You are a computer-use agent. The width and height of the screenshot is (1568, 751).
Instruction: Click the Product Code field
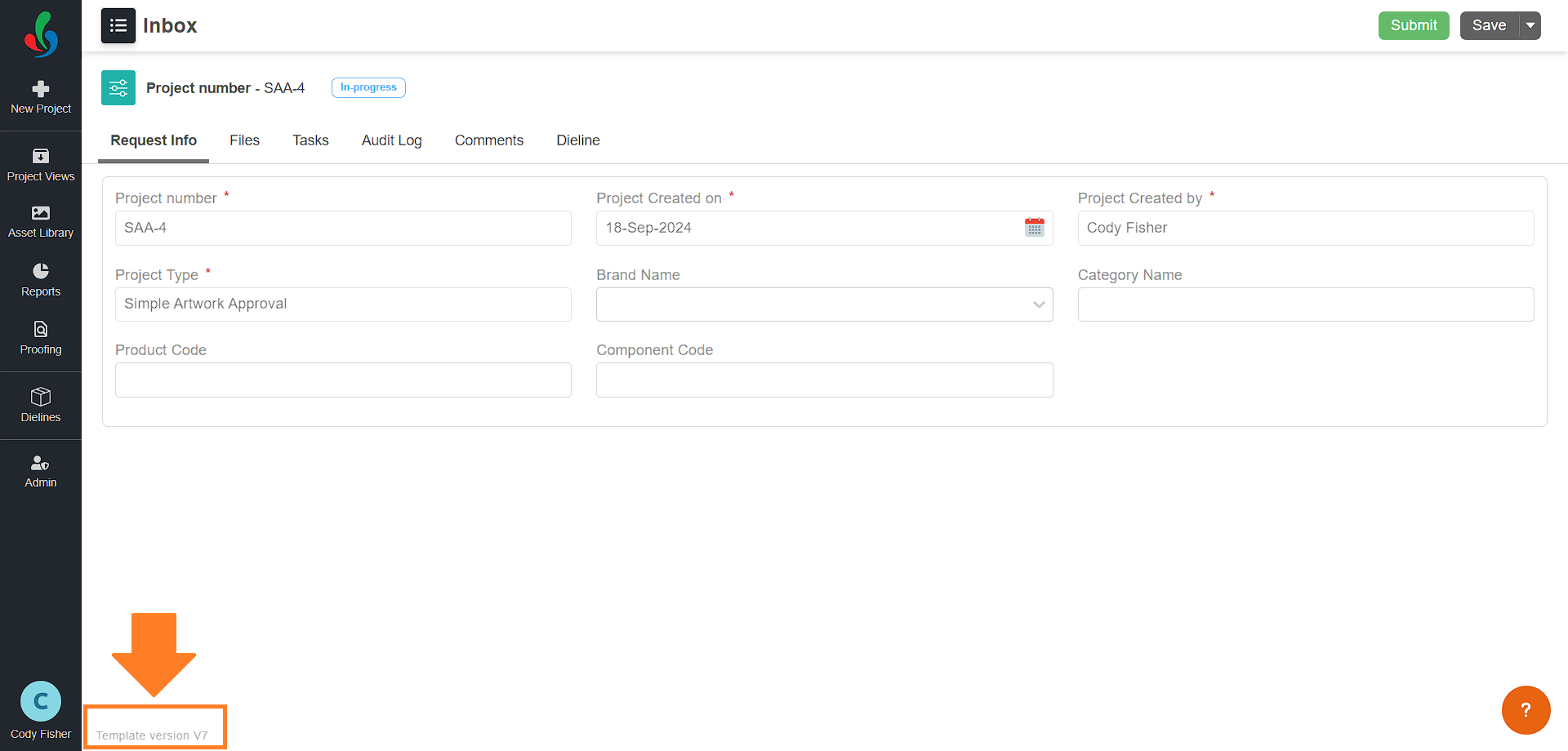[343, 380]
